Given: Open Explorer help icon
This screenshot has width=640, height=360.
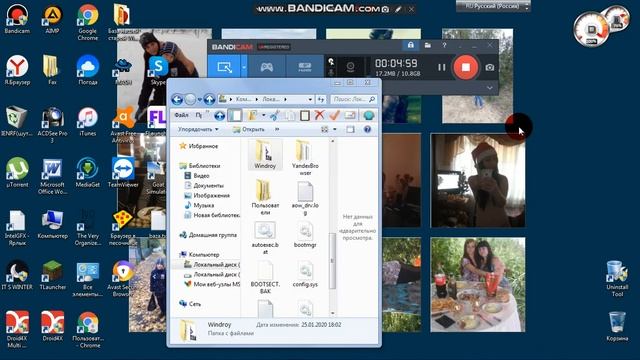Looking at the screenshot, I should [367, 129].
